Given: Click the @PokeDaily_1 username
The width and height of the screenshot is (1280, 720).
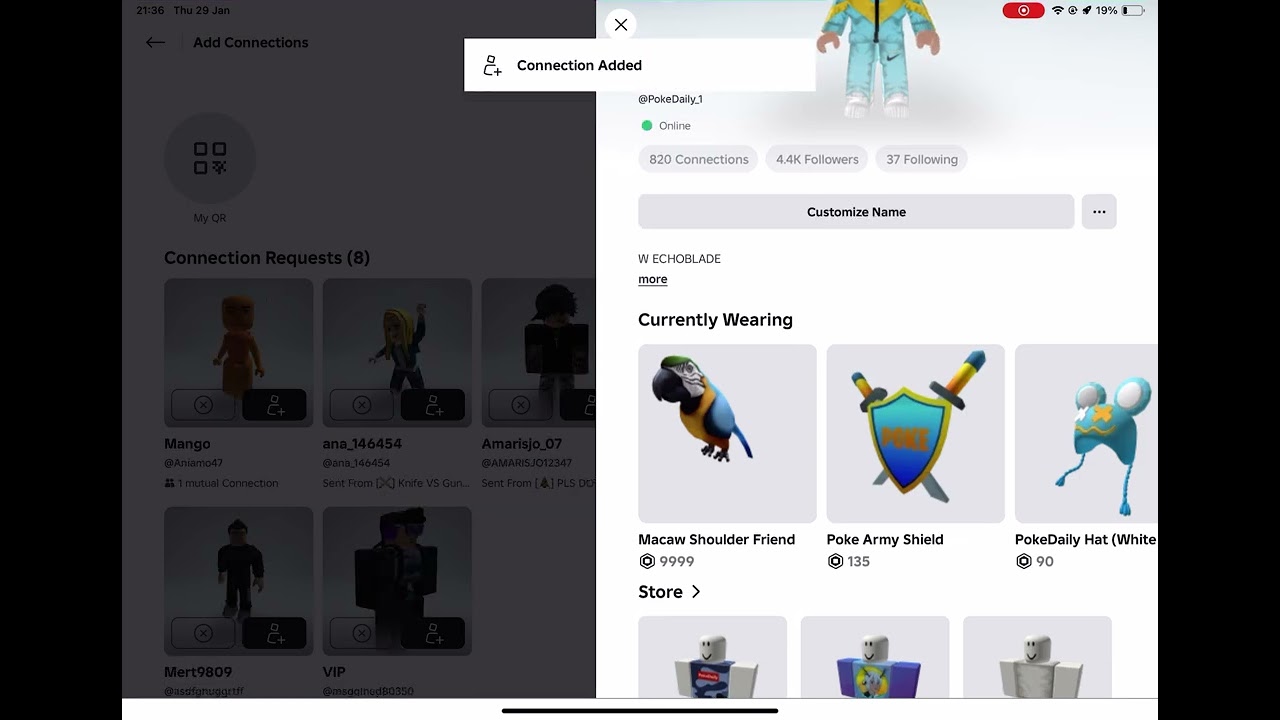Looking at the screenshot, I should point(671,99).
